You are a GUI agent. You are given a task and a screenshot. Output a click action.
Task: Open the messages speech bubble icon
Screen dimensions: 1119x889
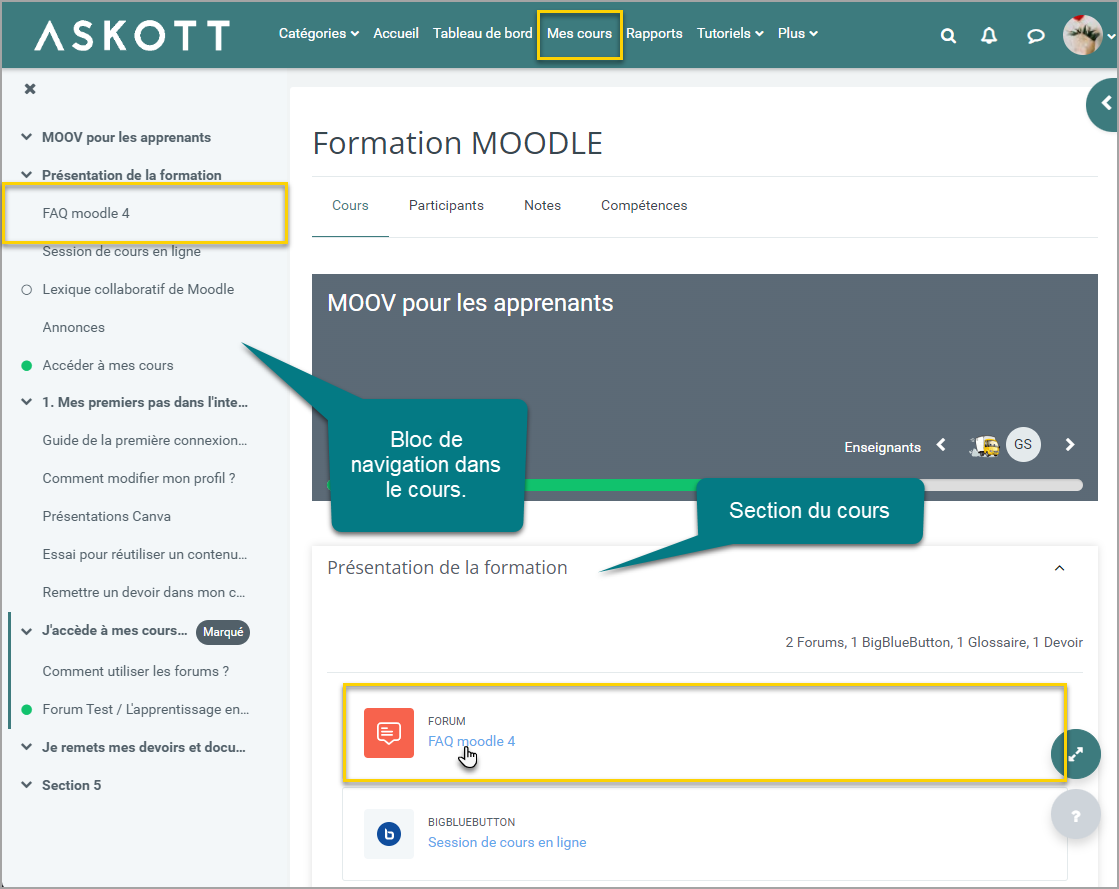tap(1036, 36)
